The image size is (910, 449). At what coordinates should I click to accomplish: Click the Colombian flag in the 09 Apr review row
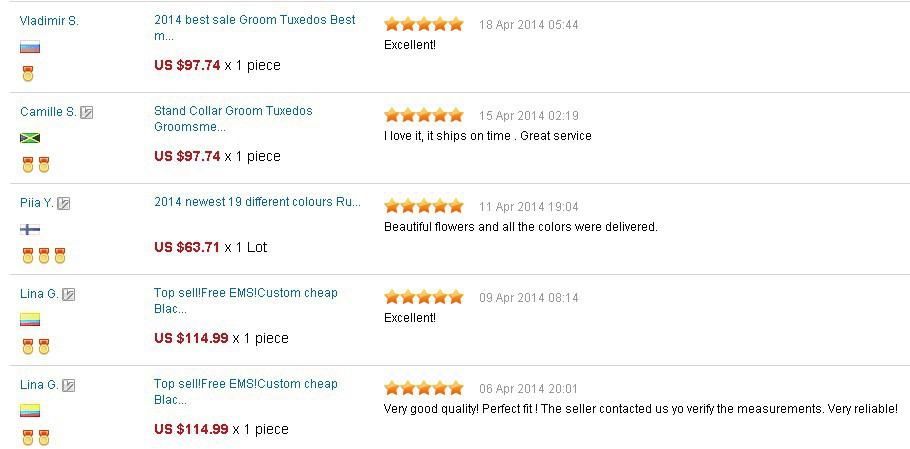click(x=30, y=320)
